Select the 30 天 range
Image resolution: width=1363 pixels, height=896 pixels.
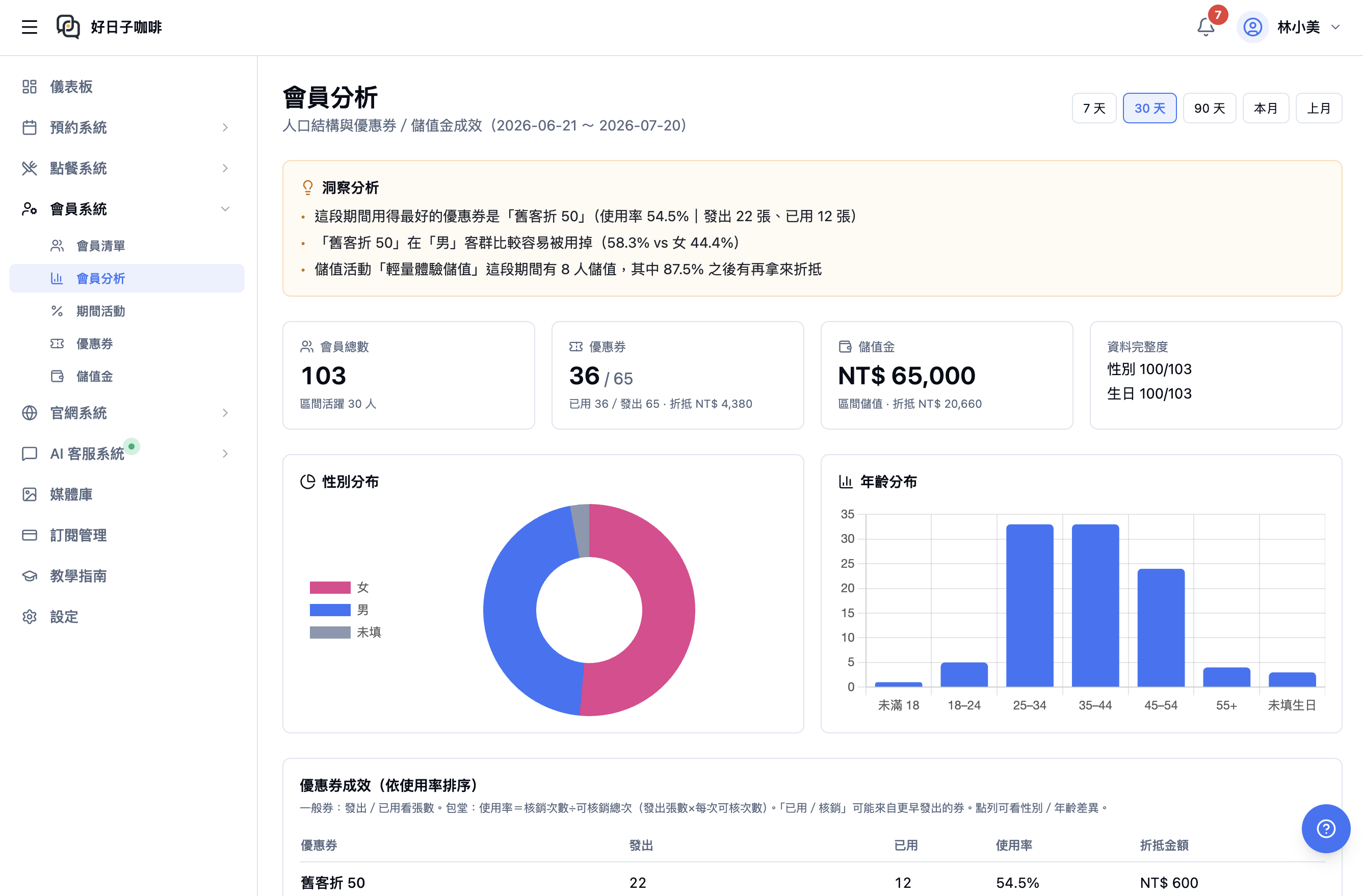click(x=1149, y=108)
